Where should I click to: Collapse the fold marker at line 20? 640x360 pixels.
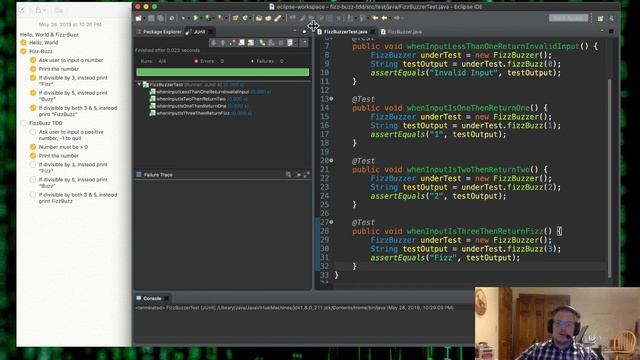click(331, 160)
